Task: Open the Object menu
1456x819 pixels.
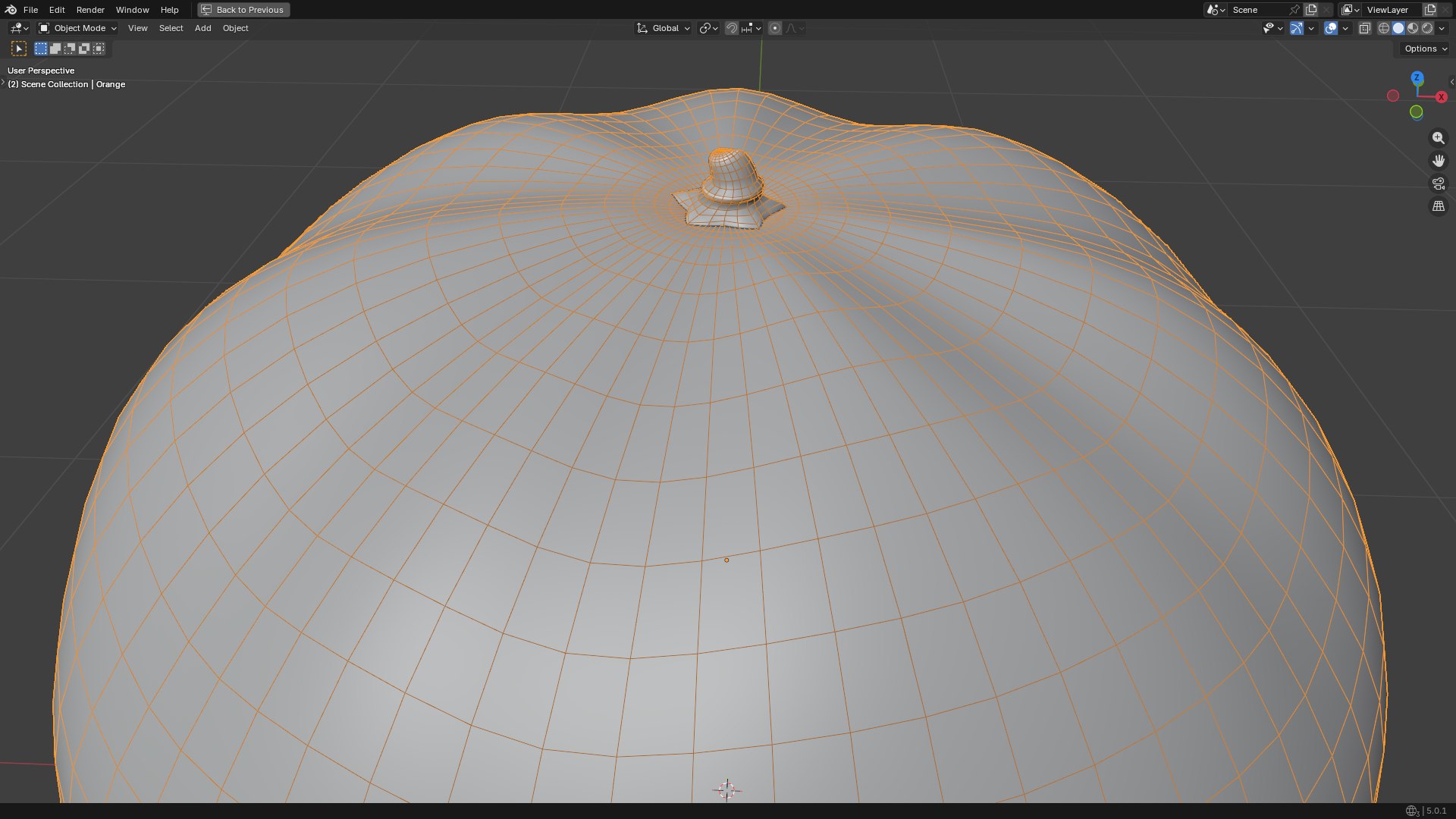Action: point(235,28)
